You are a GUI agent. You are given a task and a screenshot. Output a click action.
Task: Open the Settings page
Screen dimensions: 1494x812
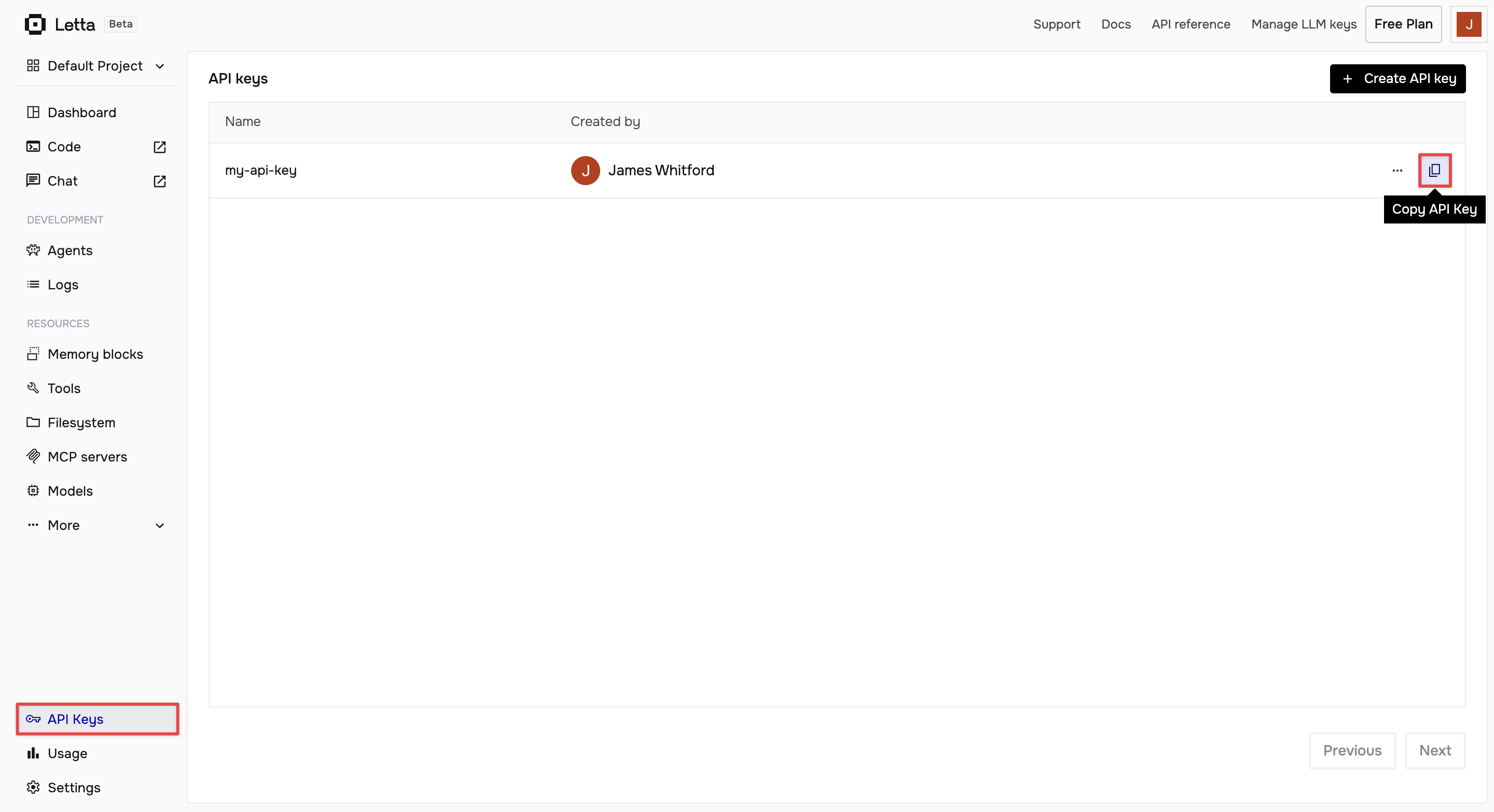pyautogui.click(x=74, y=787)
